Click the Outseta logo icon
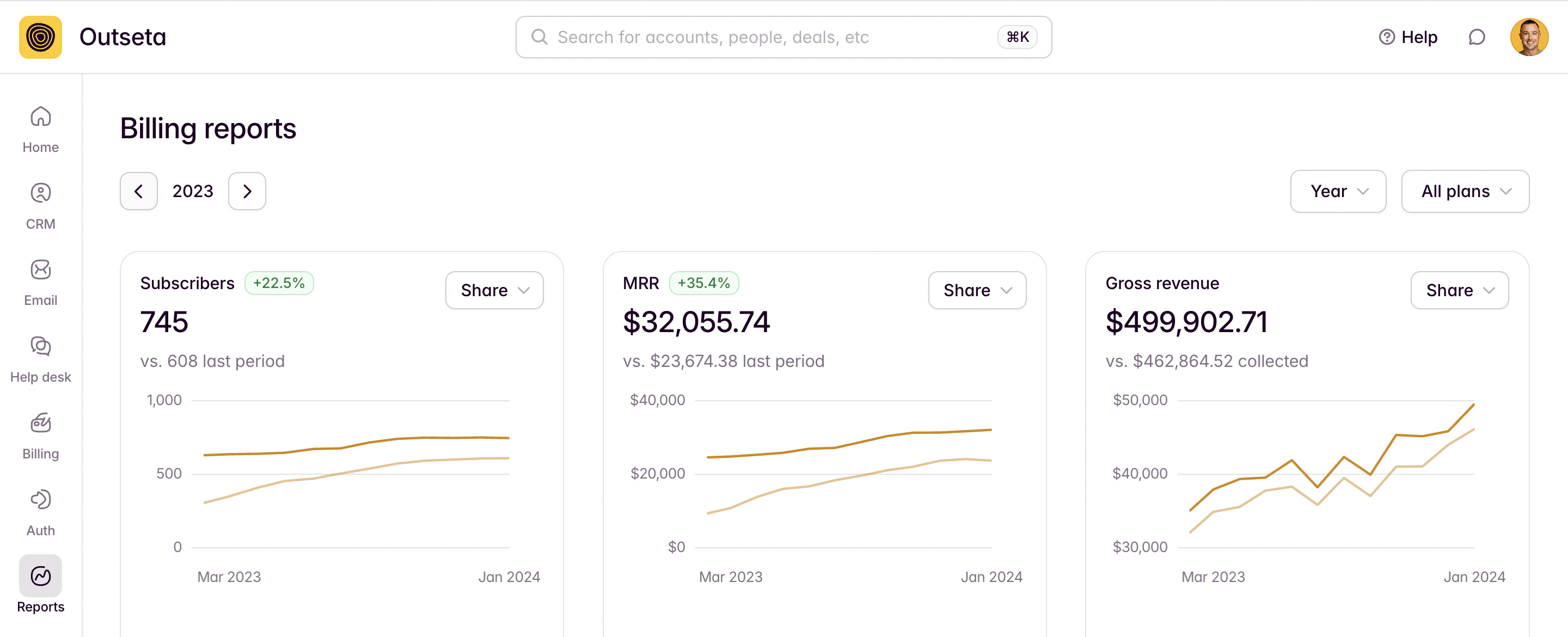This screenshot has width=1568, height=637. [x=40, y=37]
